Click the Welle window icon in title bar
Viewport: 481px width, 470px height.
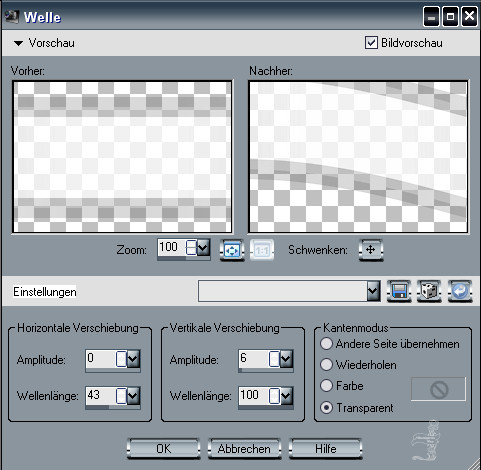tap(12, 17)
